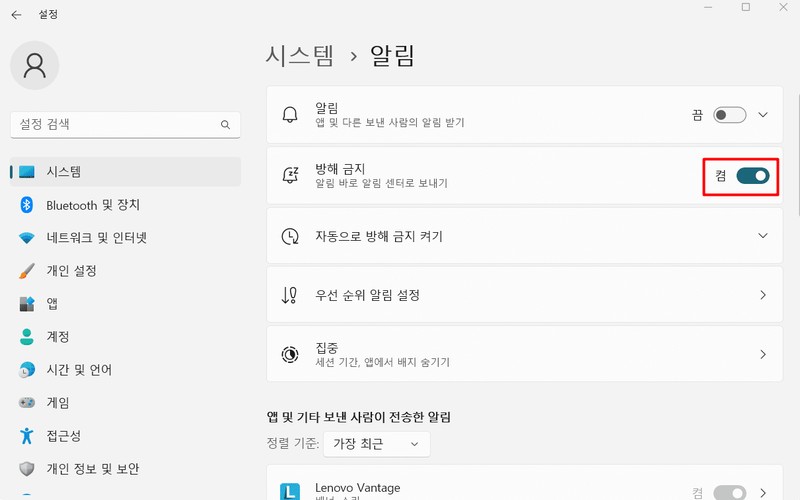Open Lenovo Vantage notification details arrow
Image resolution: width=800 pixels, height=500 pixels.
coord(763,493)
